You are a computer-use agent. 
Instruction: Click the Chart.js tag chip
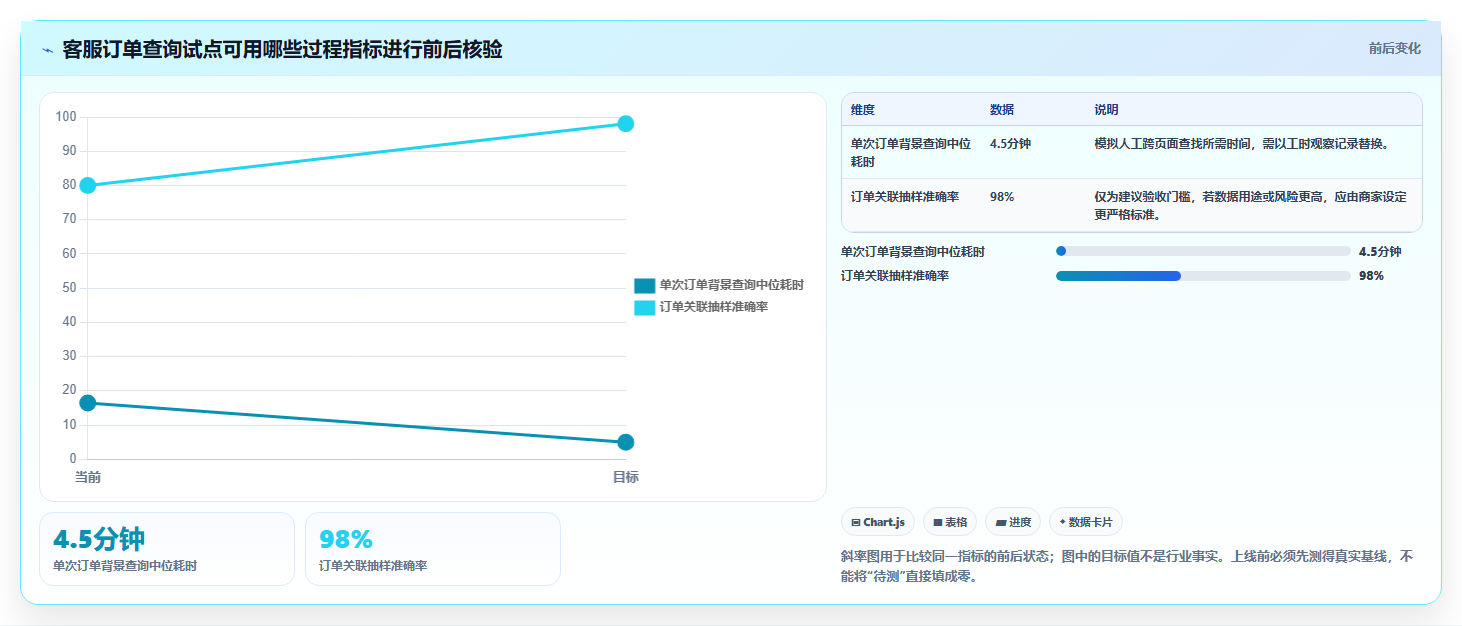(x=878, y=522)
